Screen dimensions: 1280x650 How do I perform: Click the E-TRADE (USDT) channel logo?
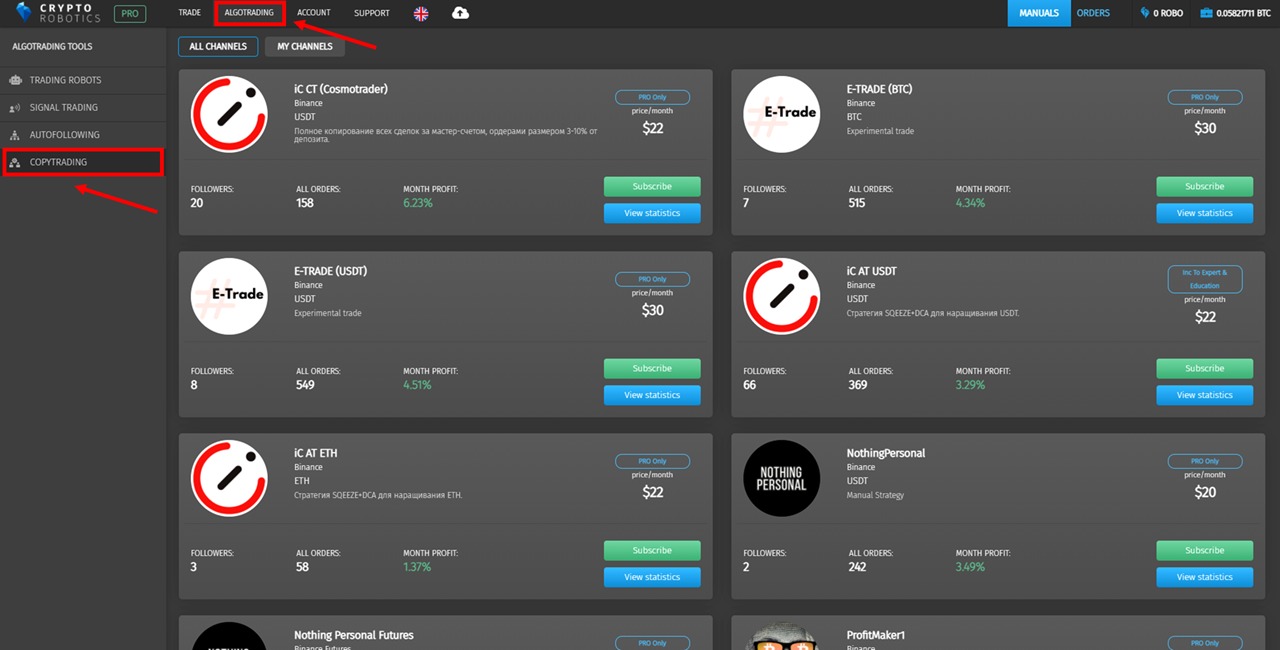click(229, 296)
